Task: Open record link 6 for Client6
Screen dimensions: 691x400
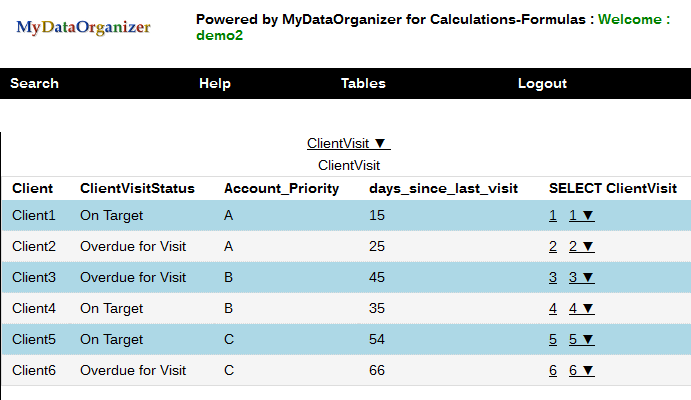Action: pyautogui.click(x=553, y=370)
